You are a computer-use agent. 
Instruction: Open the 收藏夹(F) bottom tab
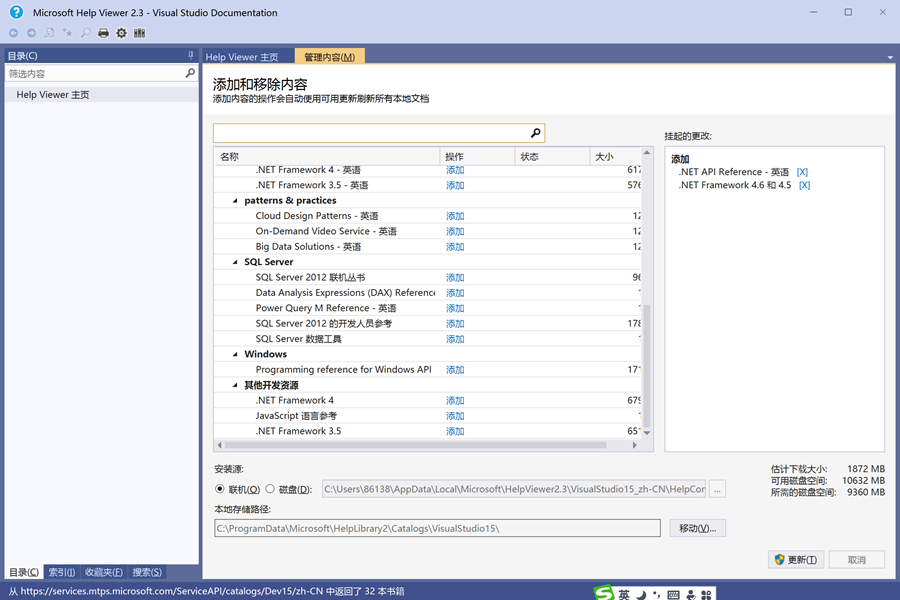[104, 572]
